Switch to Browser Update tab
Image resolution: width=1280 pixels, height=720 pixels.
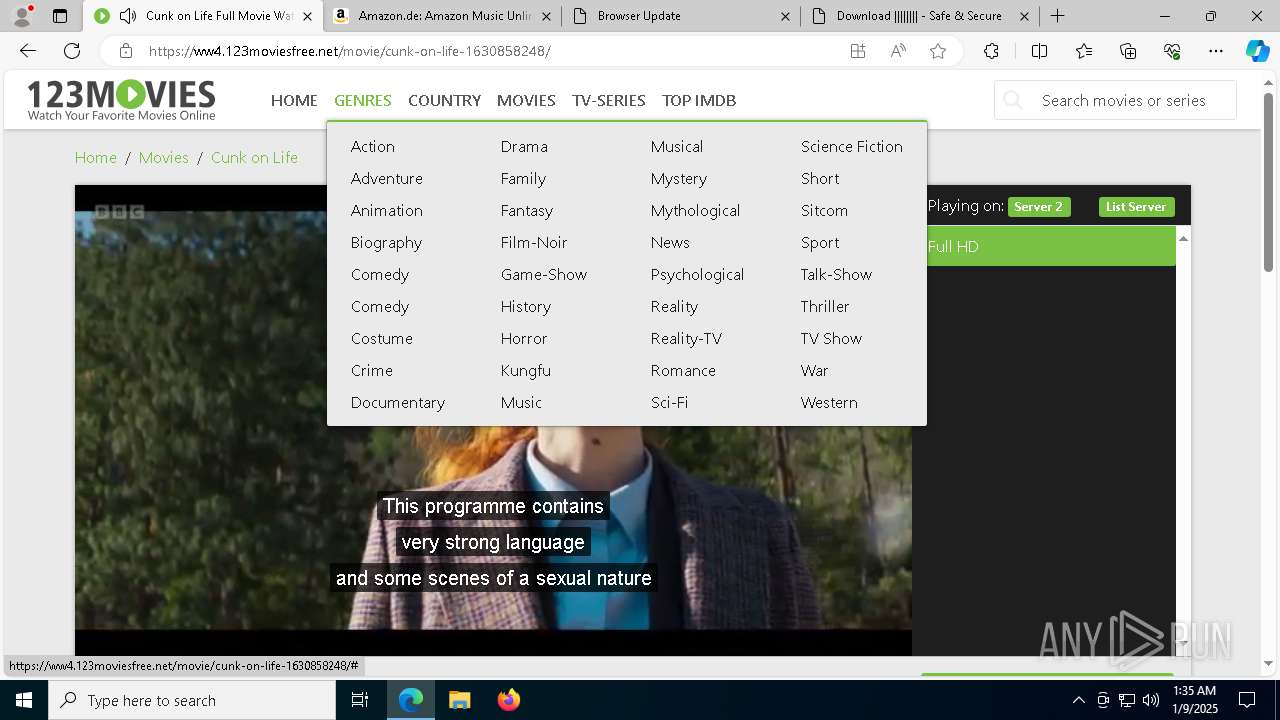pyautogui.click(x=681, y=16)
